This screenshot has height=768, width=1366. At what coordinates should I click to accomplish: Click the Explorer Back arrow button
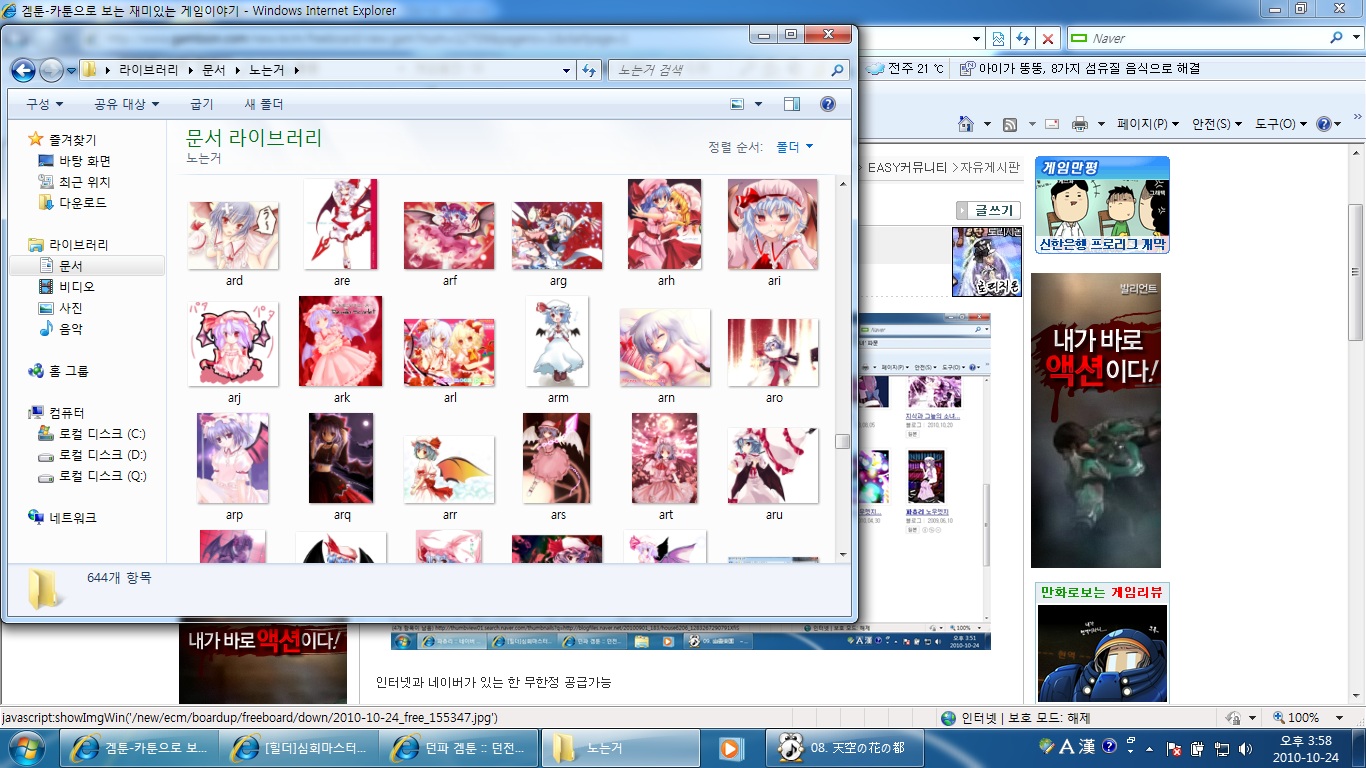pos(23,70)
